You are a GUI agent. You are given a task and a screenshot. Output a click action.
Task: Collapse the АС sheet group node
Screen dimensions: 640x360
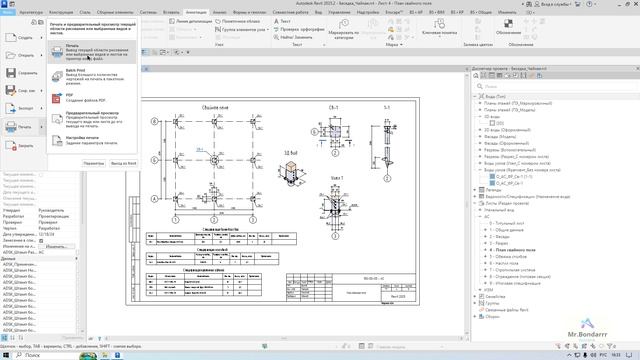click(480, 217)
